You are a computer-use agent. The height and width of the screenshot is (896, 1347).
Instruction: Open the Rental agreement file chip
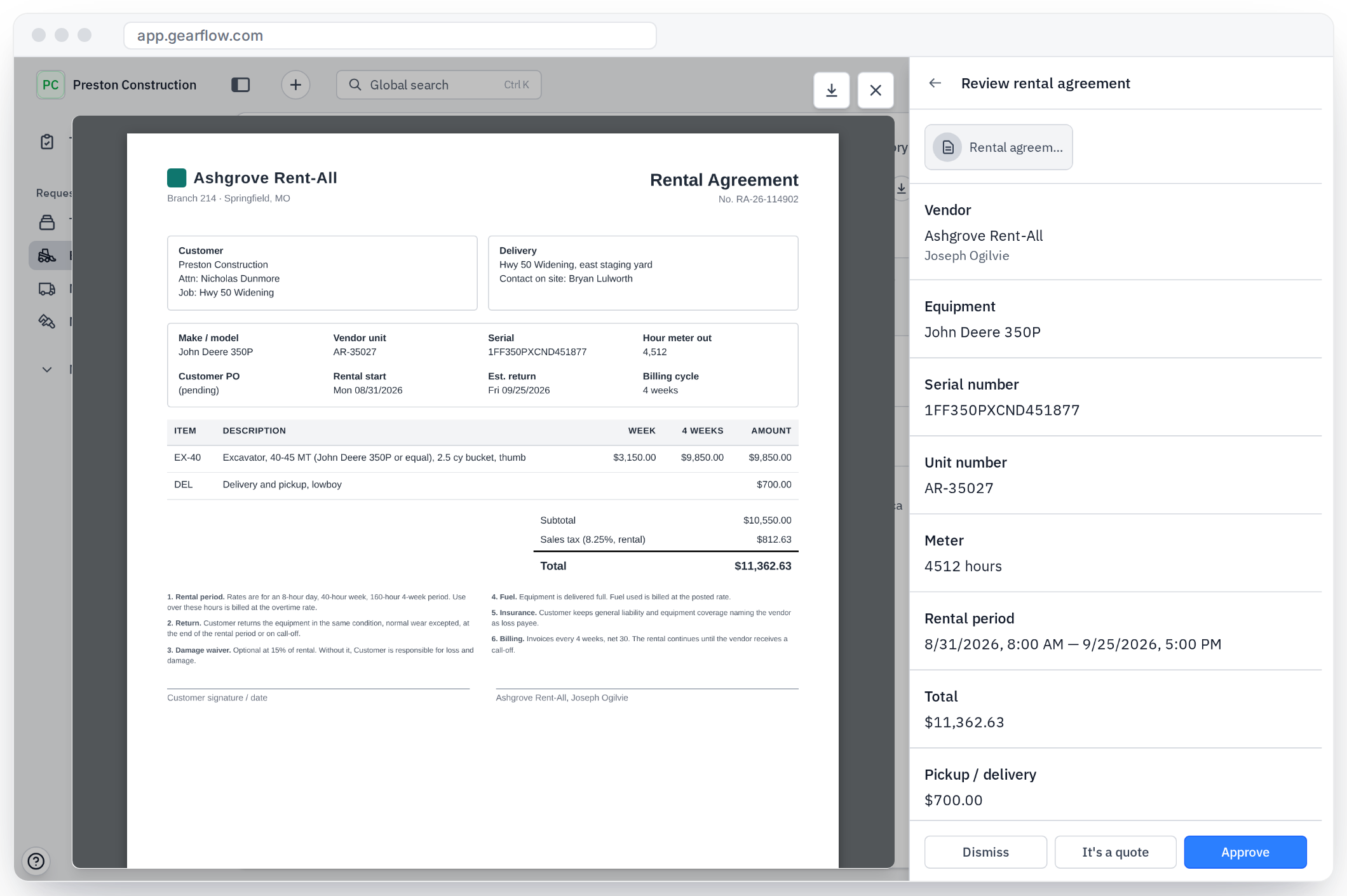(998, 147)
